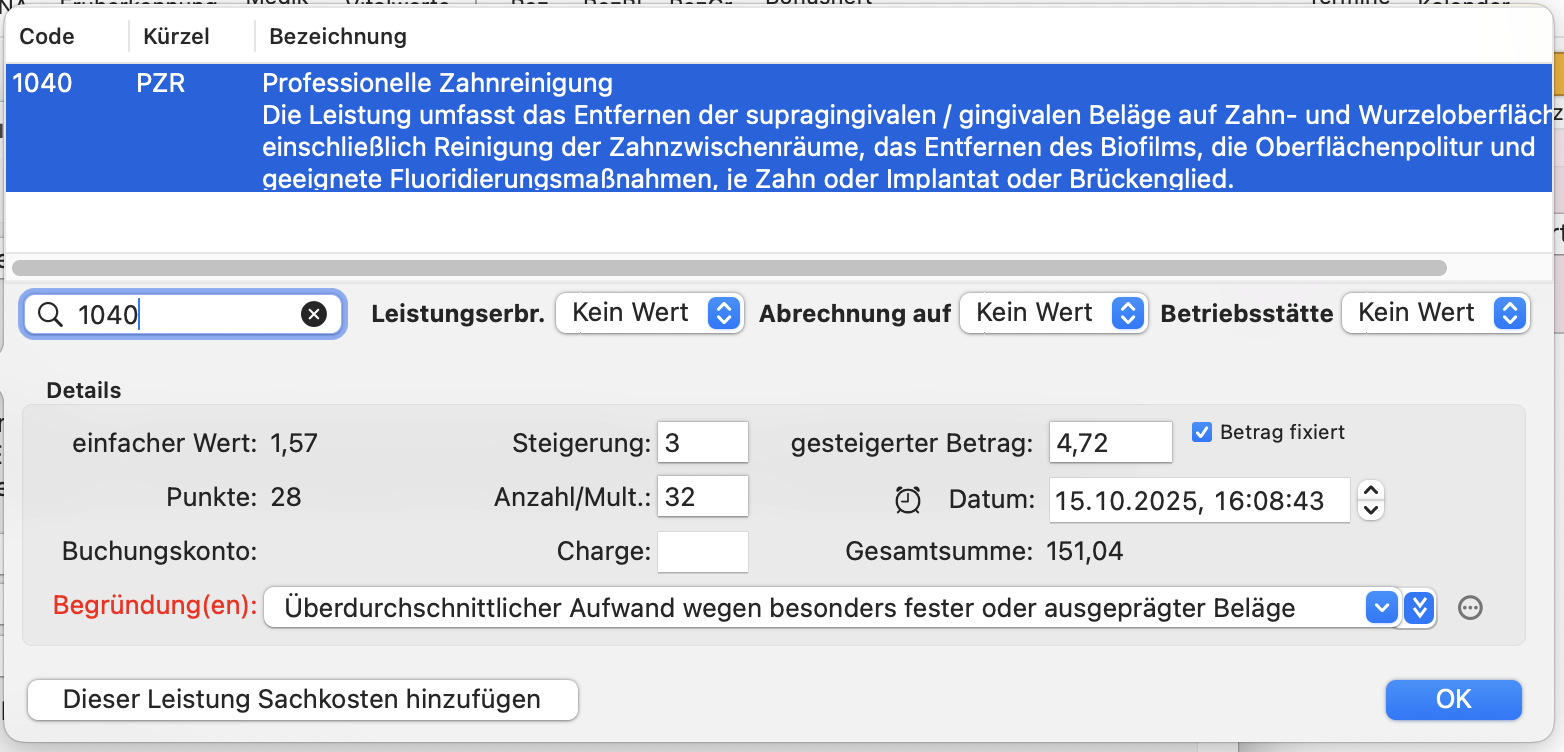The width and height of the screenshot is (1564, 752).
Task: Increment the Datum stepper upward
Action: click(x=1372, y=490)
